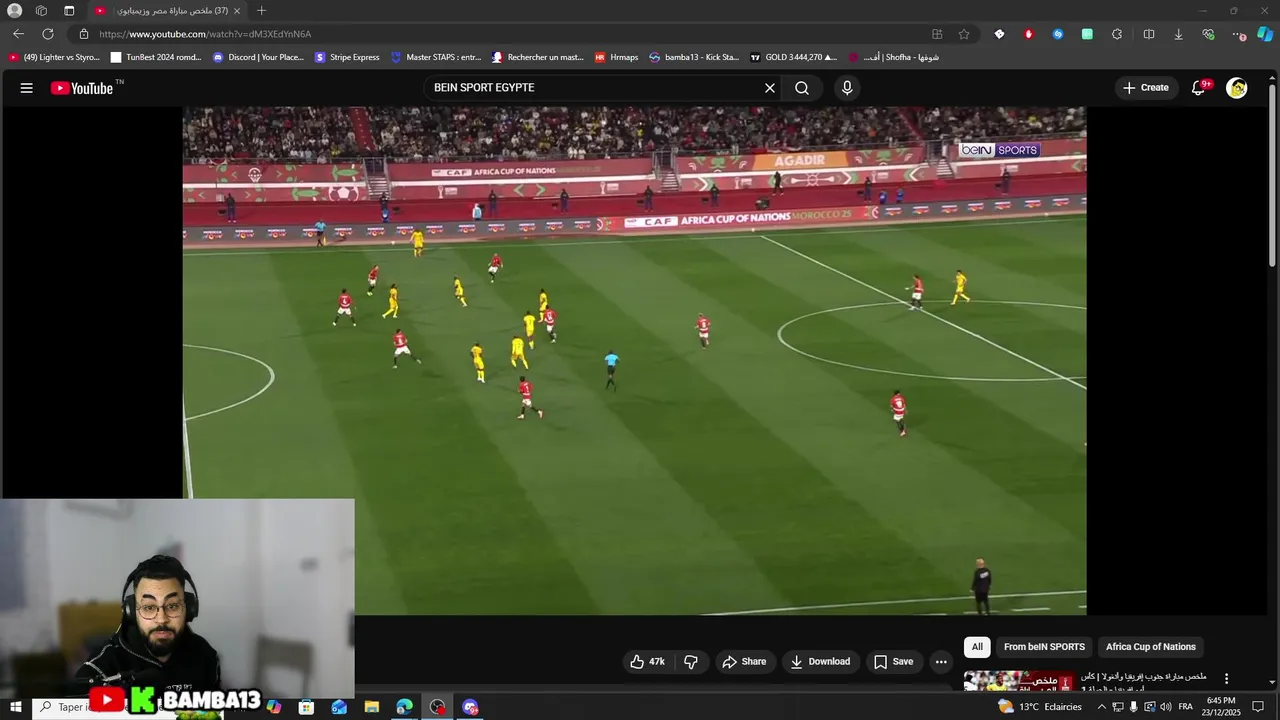Open the Lighter vs Styro bookmark
Image resolution: width=1280 pixels, height=720 pixels.
pos(54,57)
